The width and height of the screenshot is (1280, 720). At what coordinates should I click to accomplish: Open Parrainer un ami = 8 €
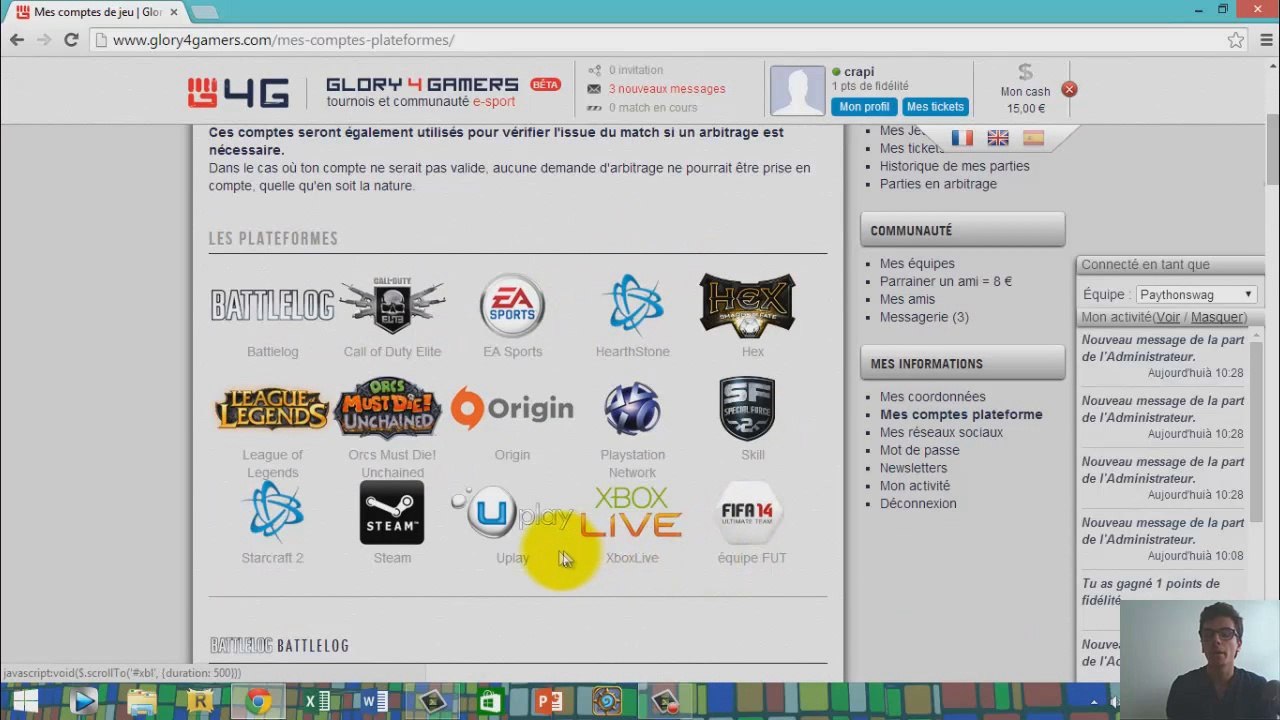click(946, 282)
